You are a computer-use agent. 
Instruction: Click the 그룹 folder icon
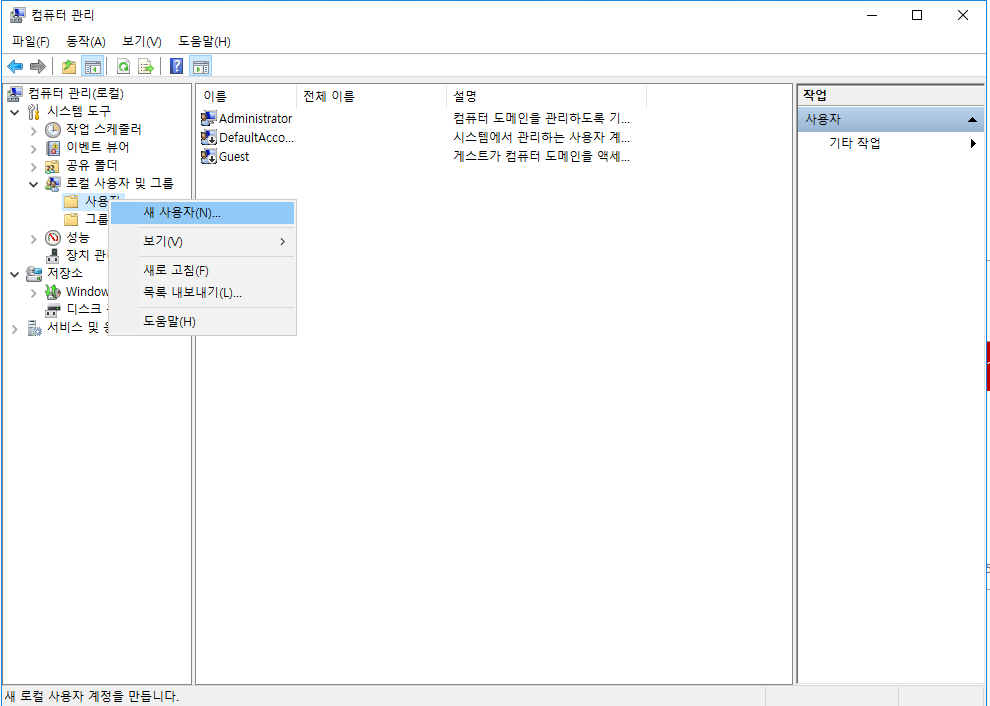click(71, 219)
